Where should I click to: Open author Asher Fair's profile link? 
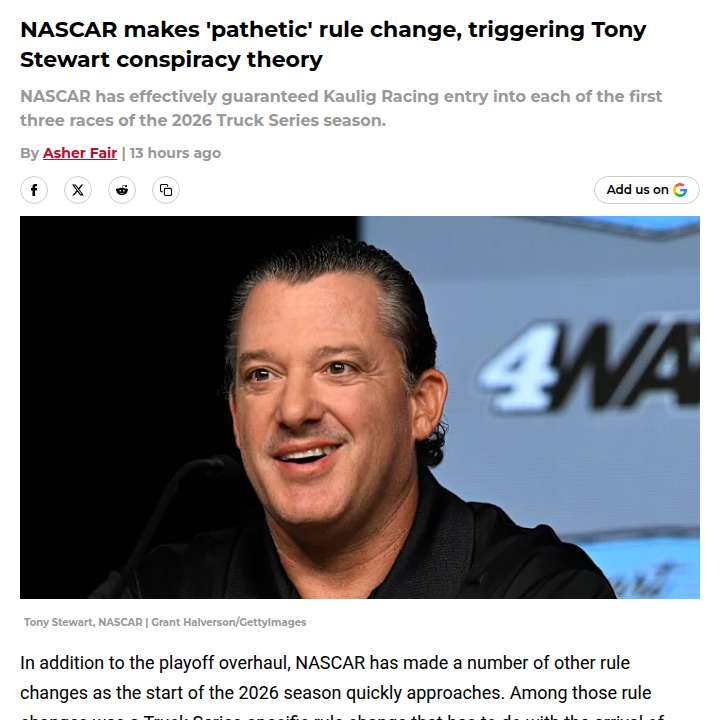click(80, 153)
